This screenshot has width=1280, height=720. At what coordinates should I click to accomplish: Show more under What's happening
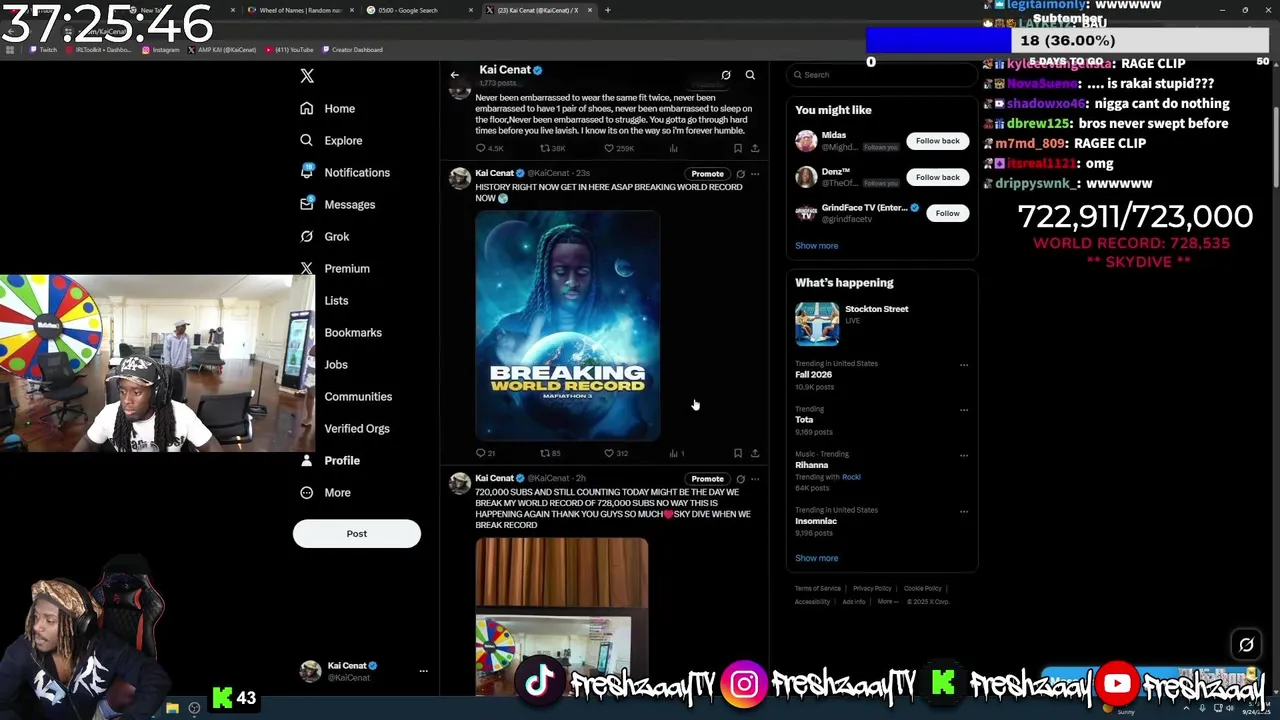click(x=817, y=558)
